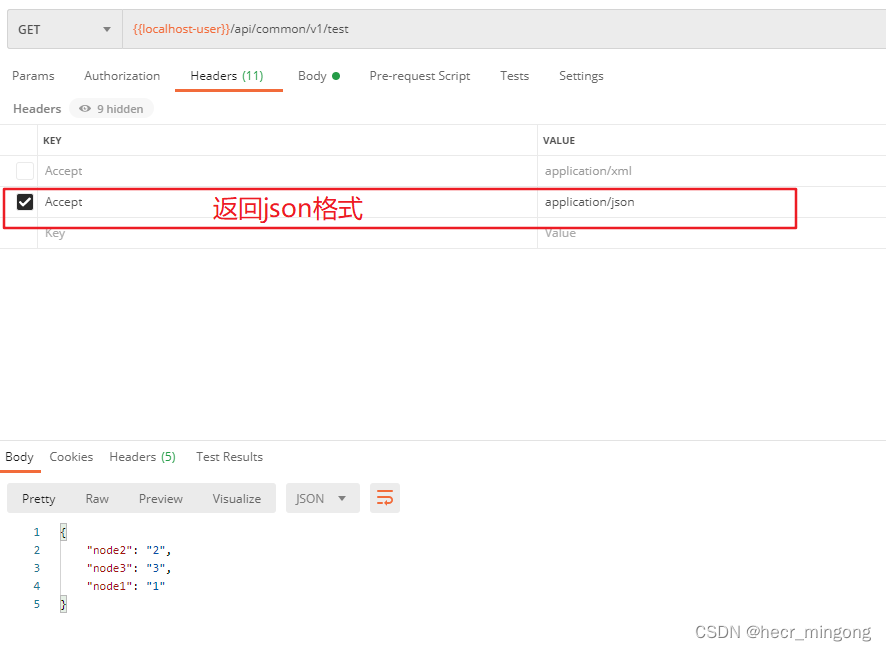
Task: Edit the application/json value cell
Action: click(711, 202)
